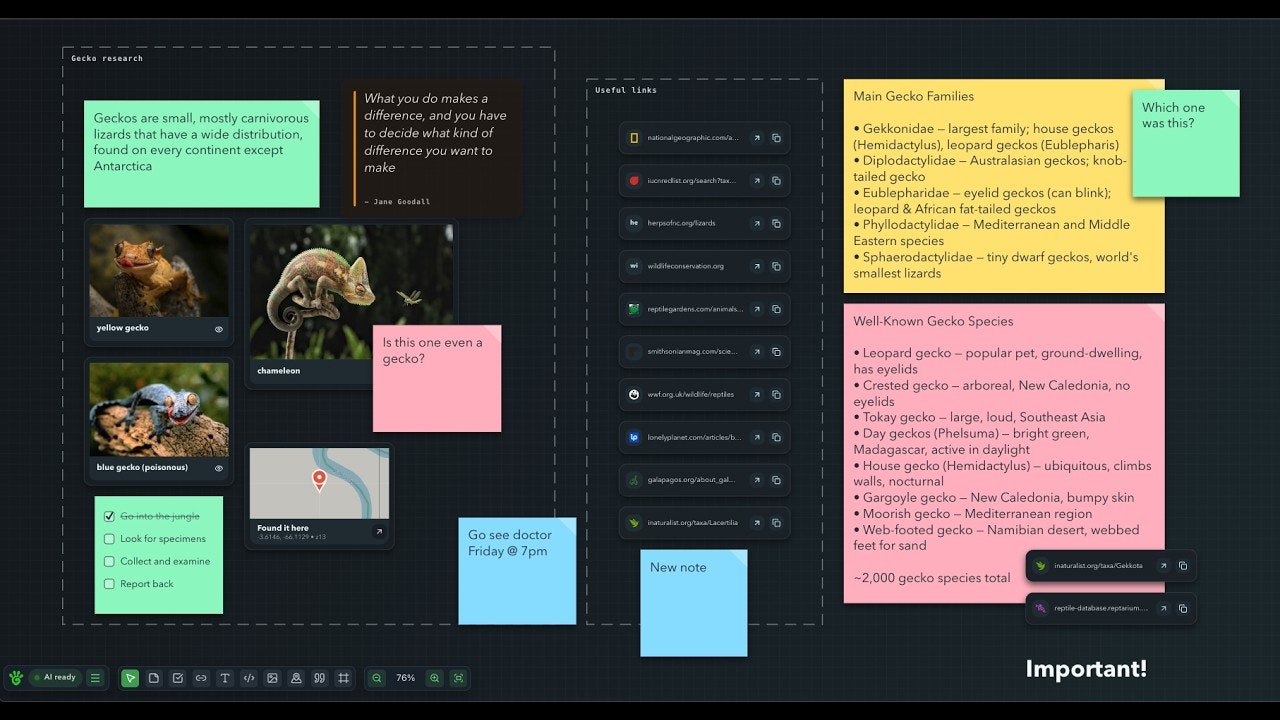Select the Go see doctor sticky note
This screenshot has height=720, width=1280.
coord(517,571)
